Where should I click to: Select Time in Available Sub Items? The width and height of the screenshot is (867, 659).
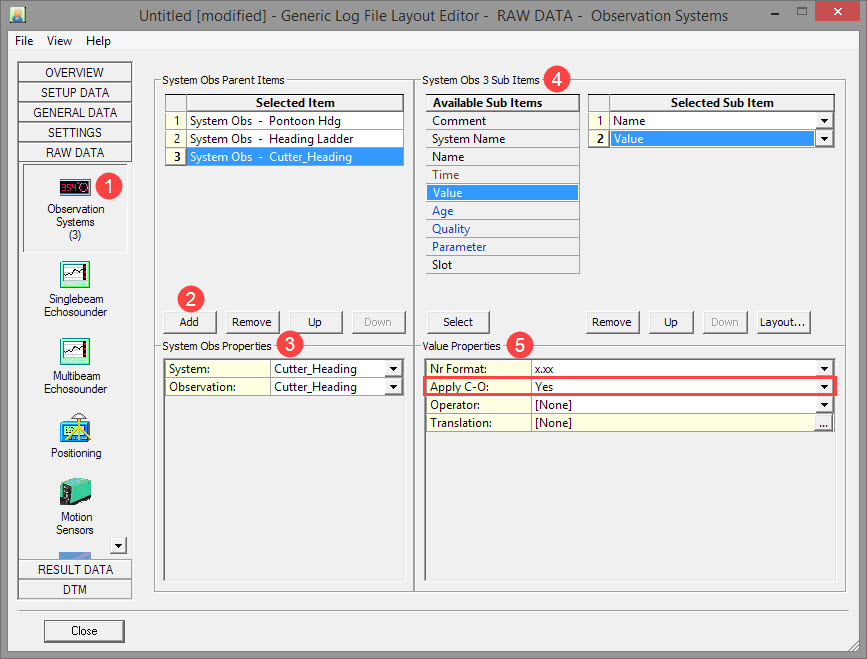pyautogui.click(x=502, y=175)
